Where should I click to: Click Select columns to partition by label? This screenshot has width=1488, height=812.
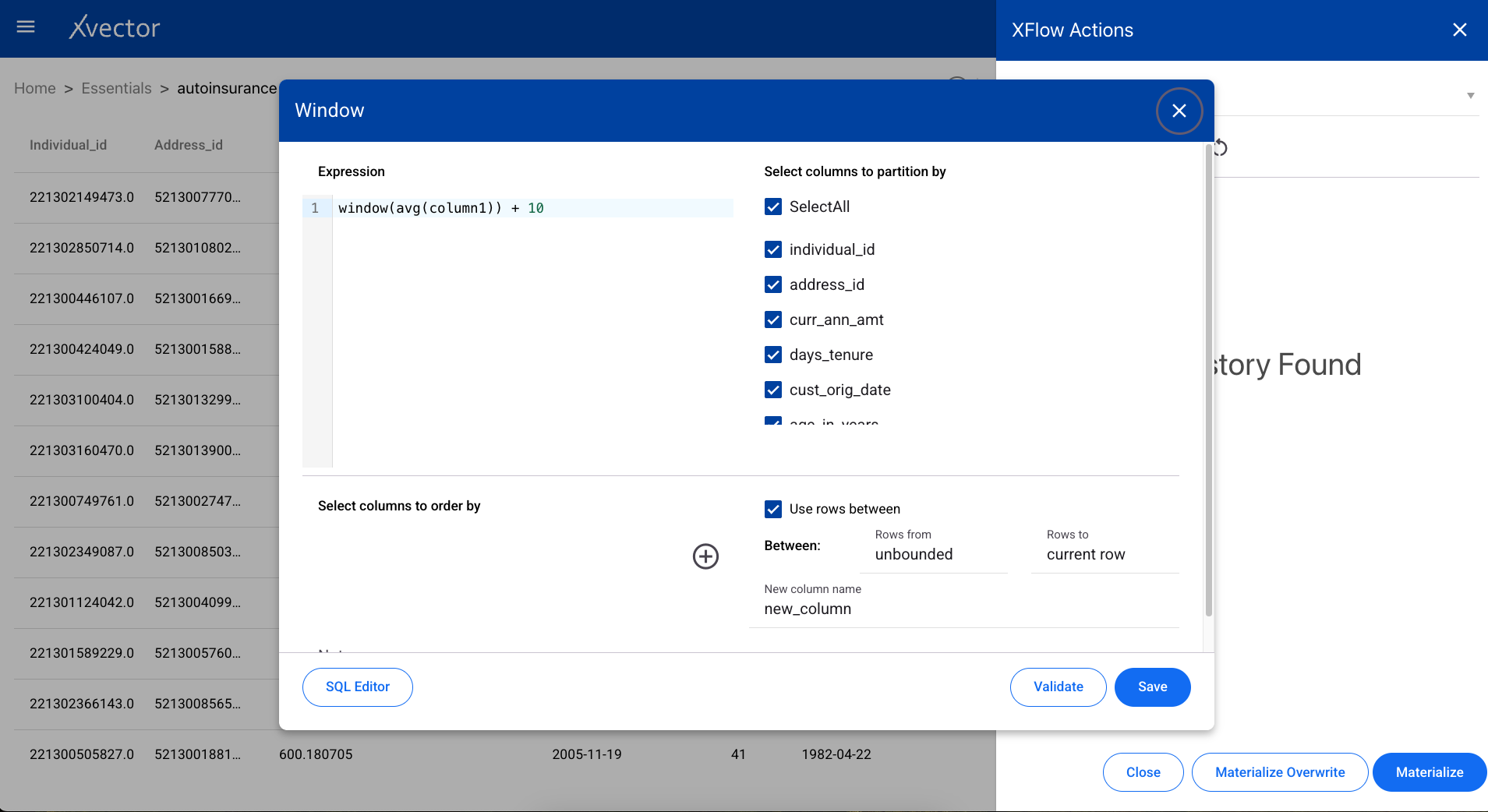point(855,171)
